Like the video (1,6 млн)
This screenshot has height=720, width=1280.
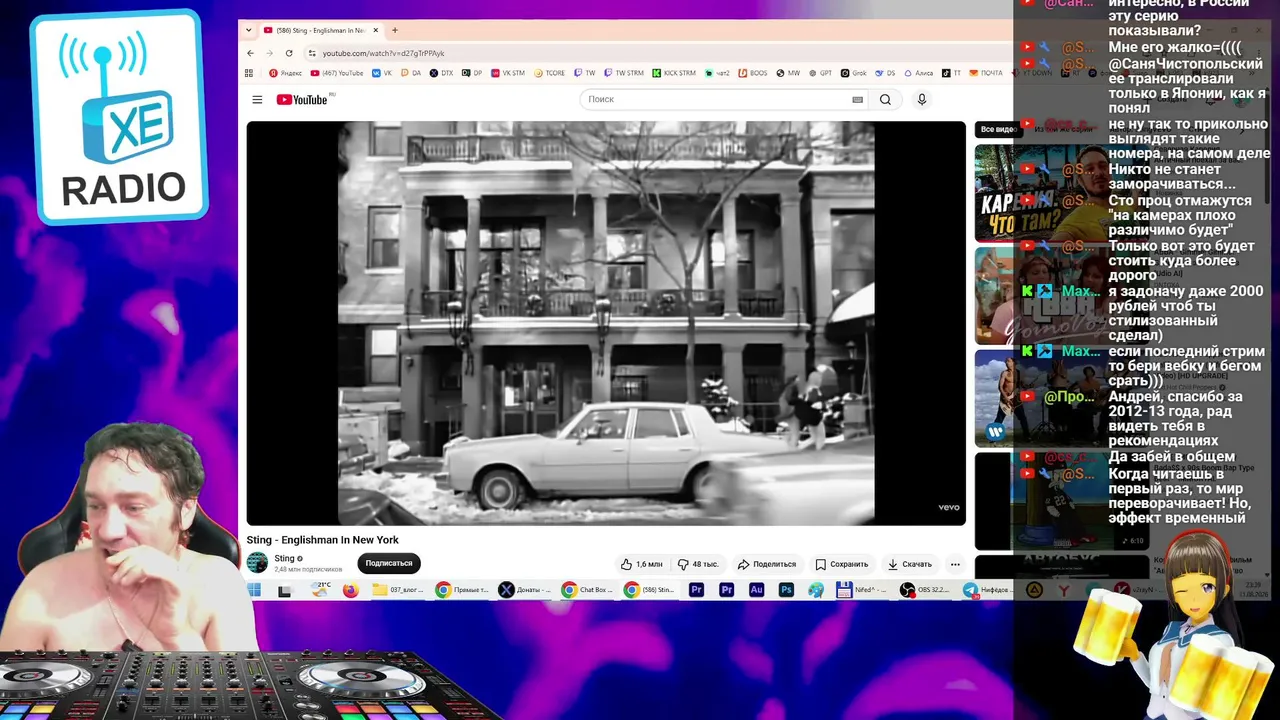tap(641, 564)
